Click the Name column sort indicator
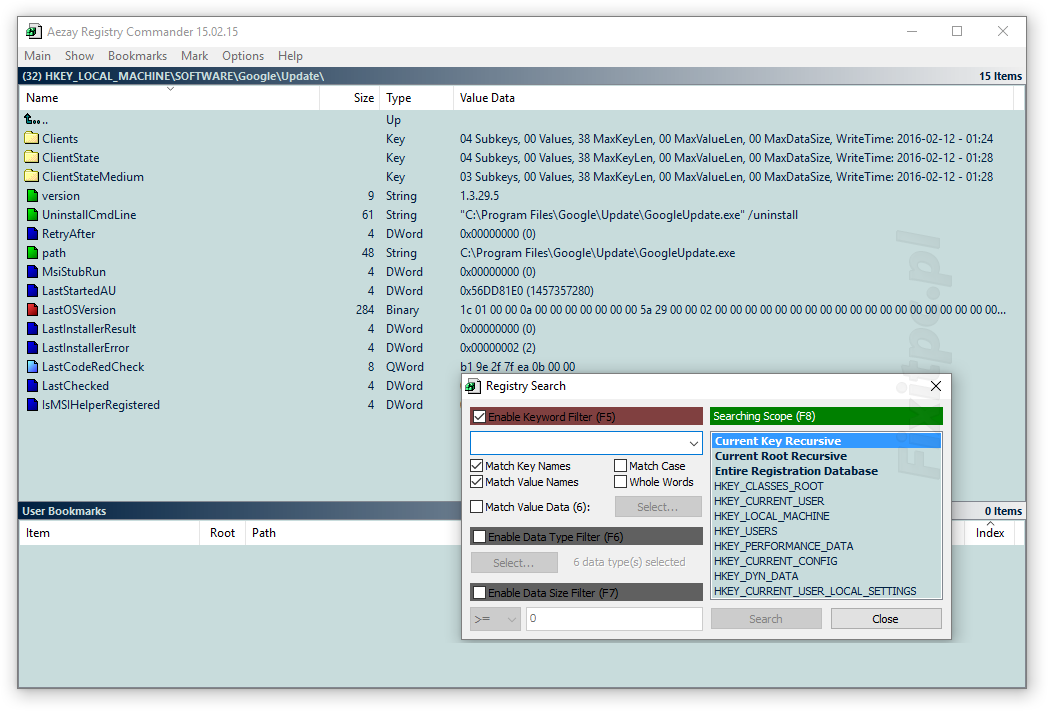1048x711 pixels. click(170, 89)
